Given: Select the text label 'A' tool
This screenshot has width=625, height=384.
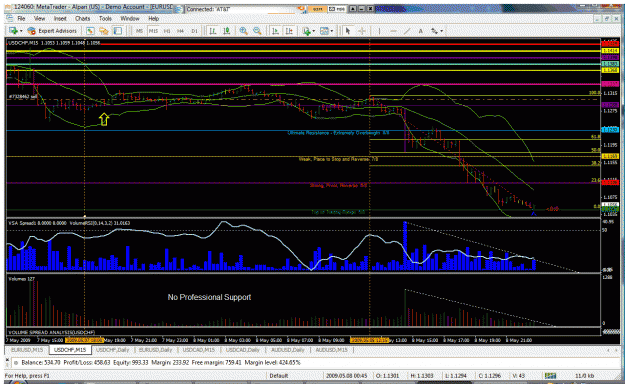Looking at the screenshot, I should [421, 31].
